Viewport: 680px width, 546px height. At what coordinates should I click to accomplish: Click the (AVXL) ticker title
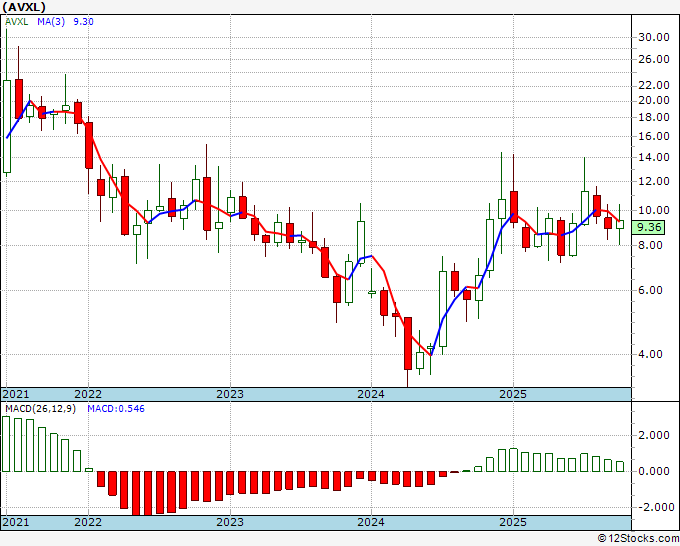pyautogui.click(x=31, y=7)
